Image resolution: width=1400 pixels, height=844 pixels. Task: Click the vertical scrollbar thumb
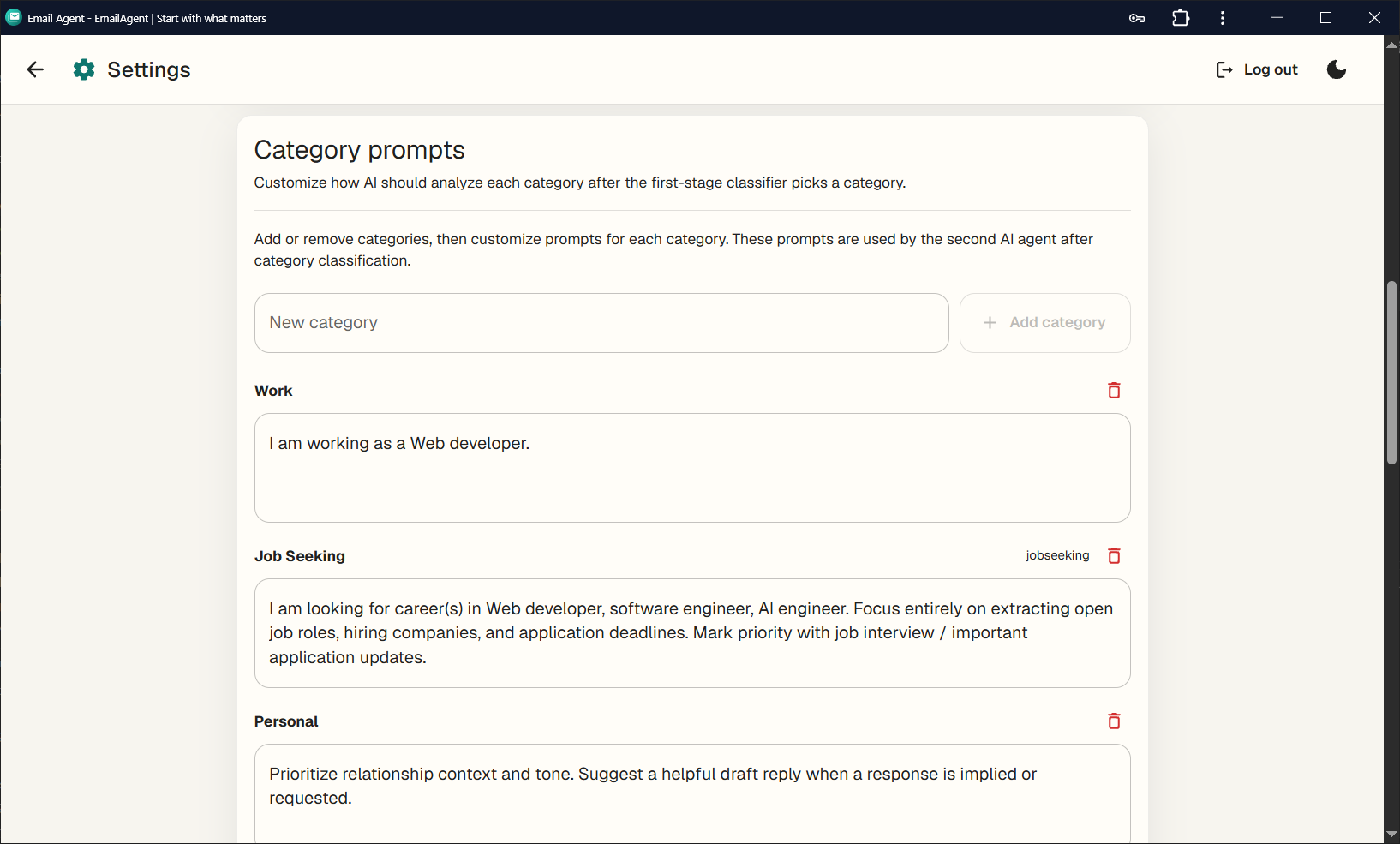(1391, 373)
